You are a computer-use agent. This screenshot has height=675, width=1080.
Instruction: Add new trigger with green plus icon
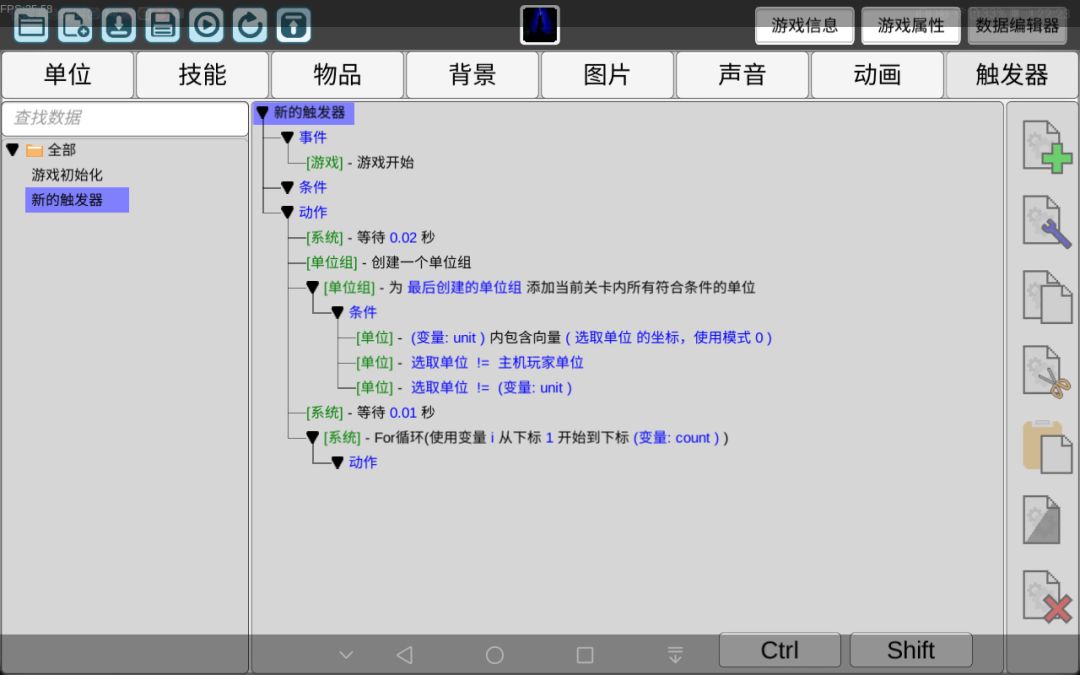(x=1047, y=147)
